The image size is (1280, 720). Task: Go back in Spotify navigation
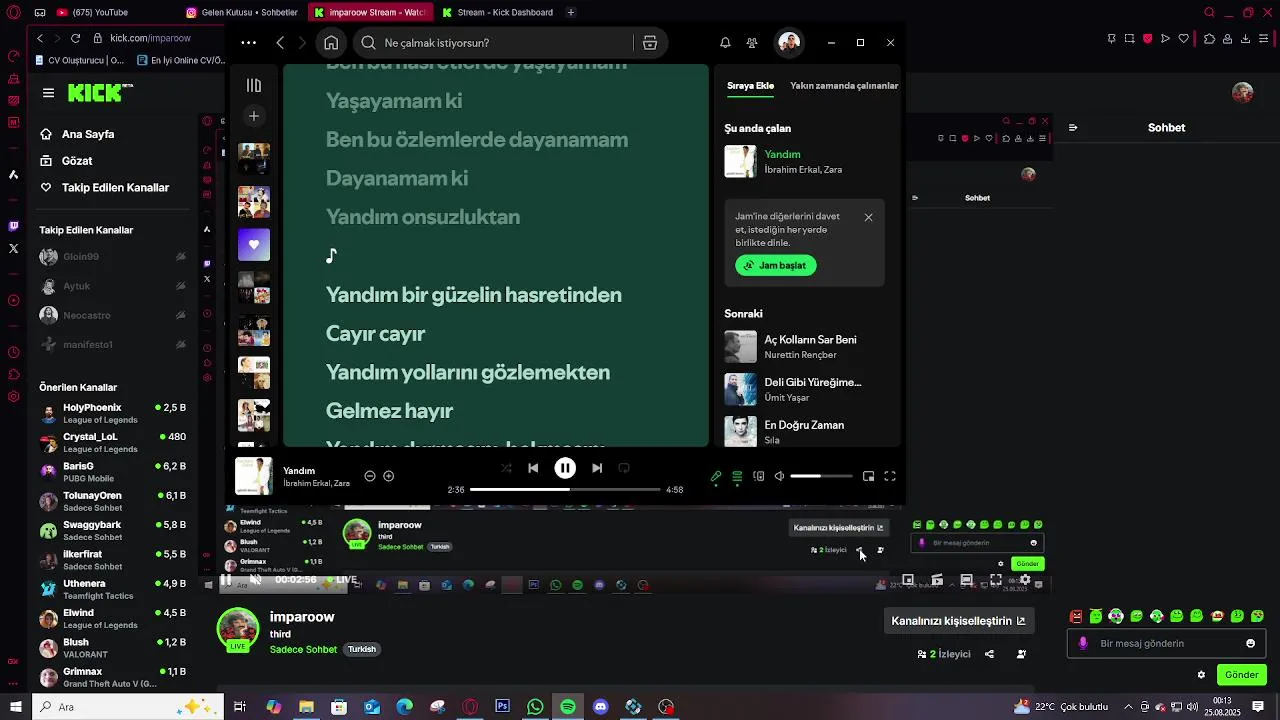[280, 43]
